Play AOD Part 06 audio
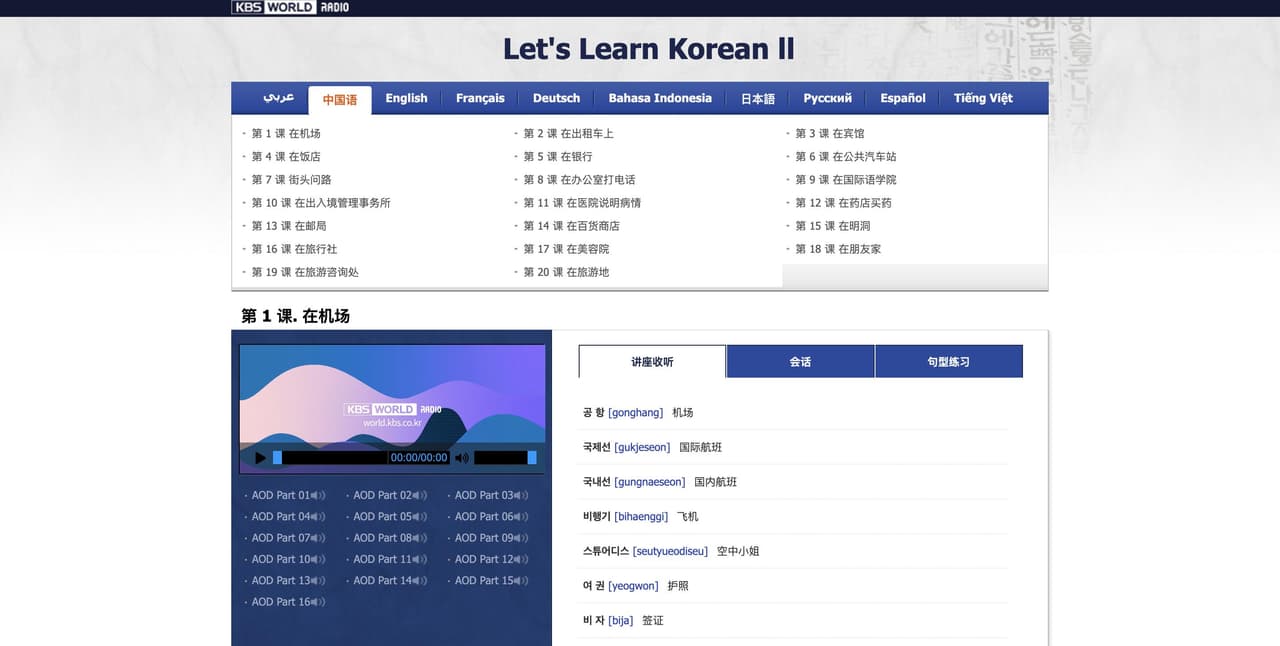The height and width of the screenshot is (646, 1280). (490, 516)
